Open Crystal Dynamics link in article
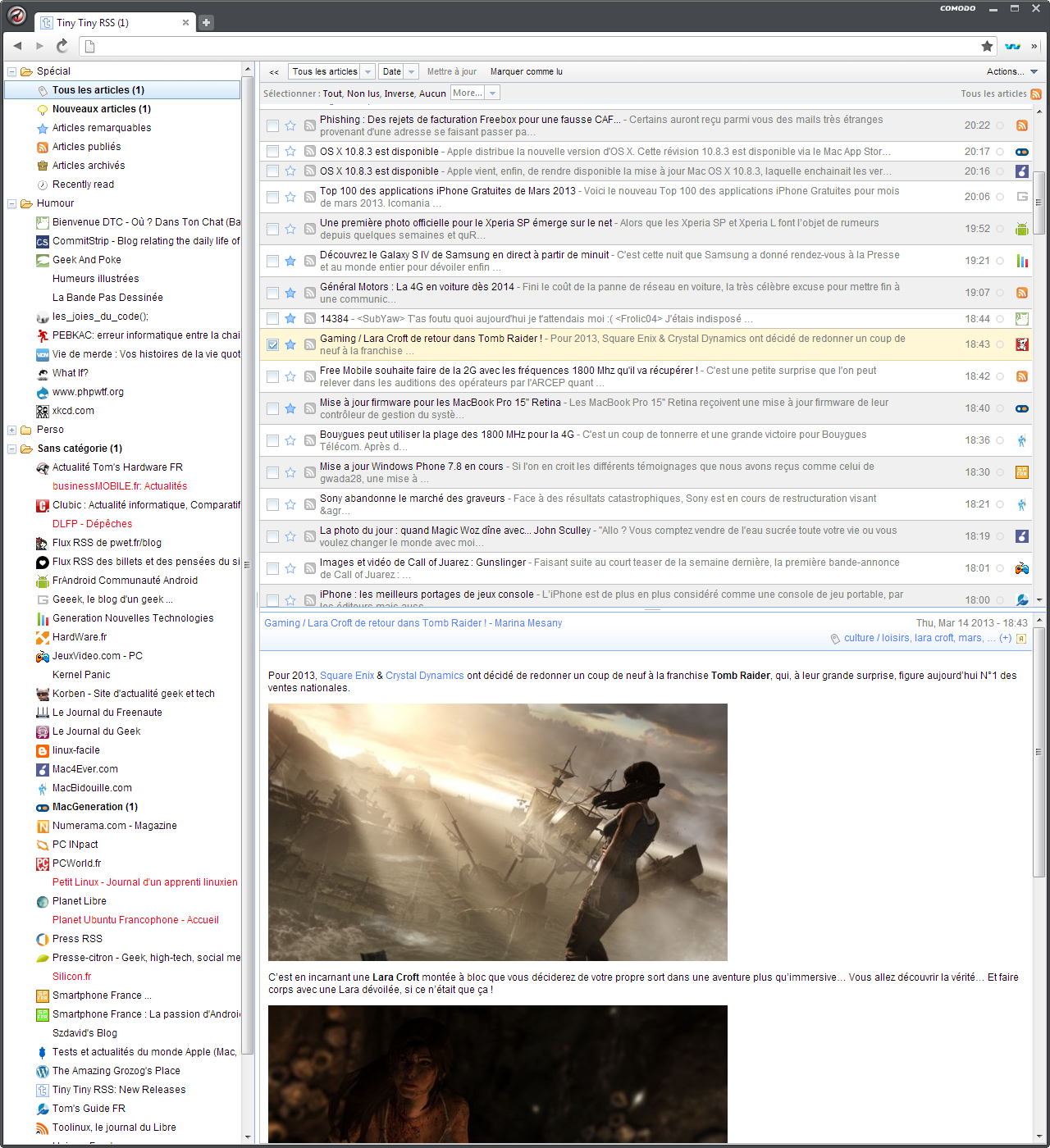Image resolution: width=1050 pixels, height=1148 pixels. 425,676
